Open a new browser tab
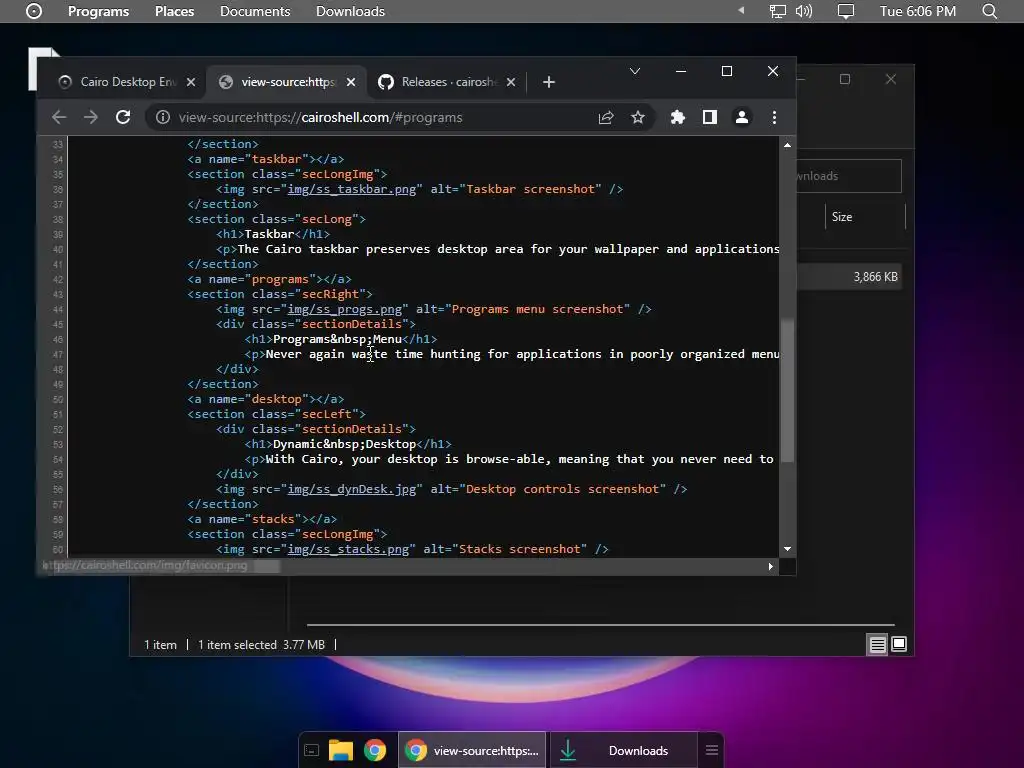This screenshot has width=1024, height=768. click(x=549, y=82)
